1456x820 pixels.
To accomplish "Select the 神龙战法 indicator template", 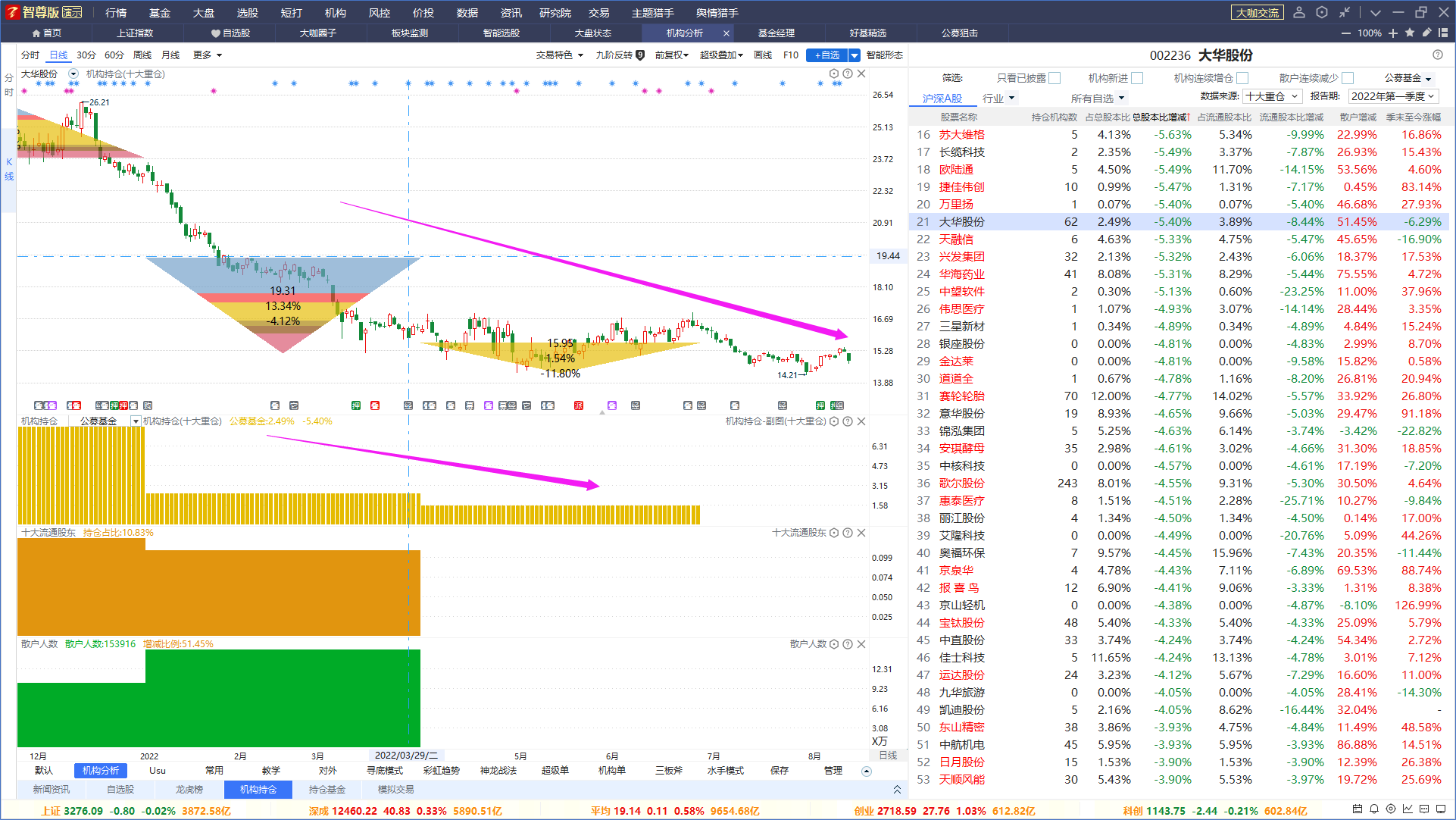I will click(498, 771).
